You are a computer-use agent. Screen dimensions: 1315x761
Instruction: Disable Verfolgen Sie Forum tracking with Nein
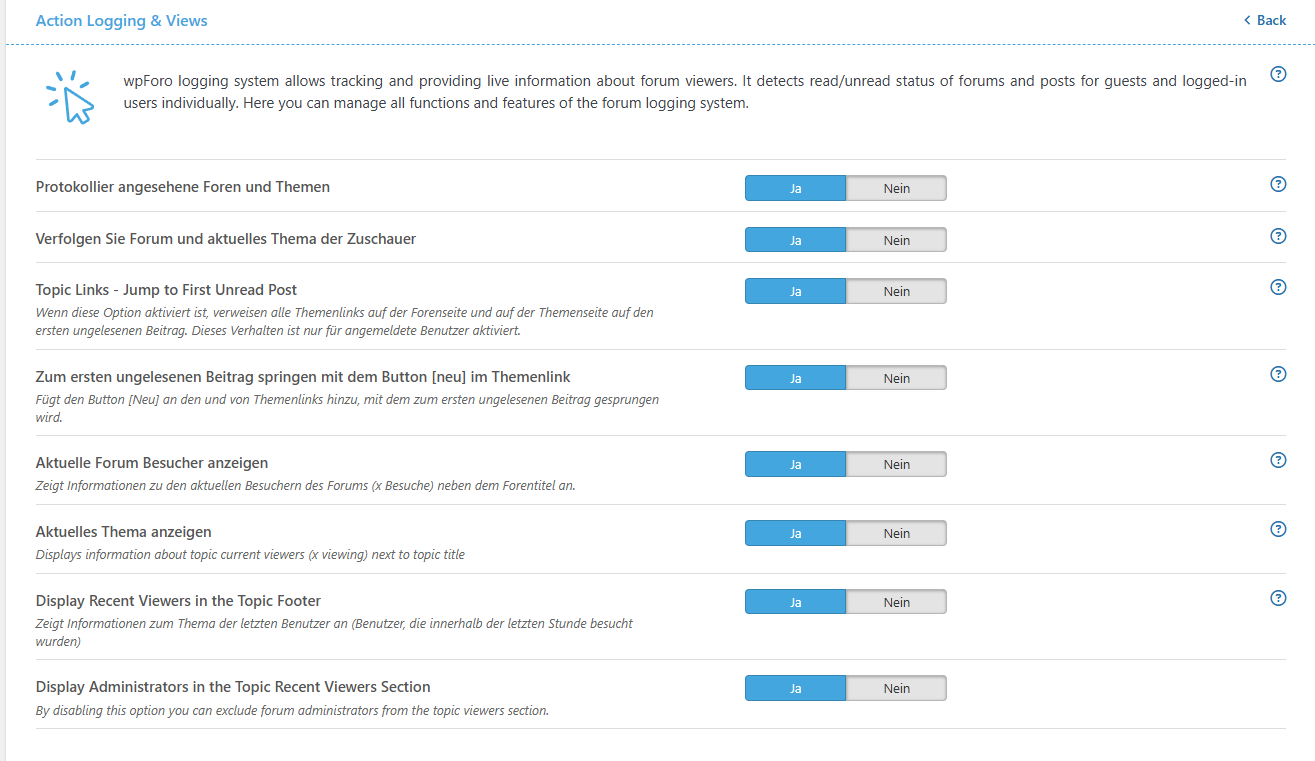coord(896,240)
